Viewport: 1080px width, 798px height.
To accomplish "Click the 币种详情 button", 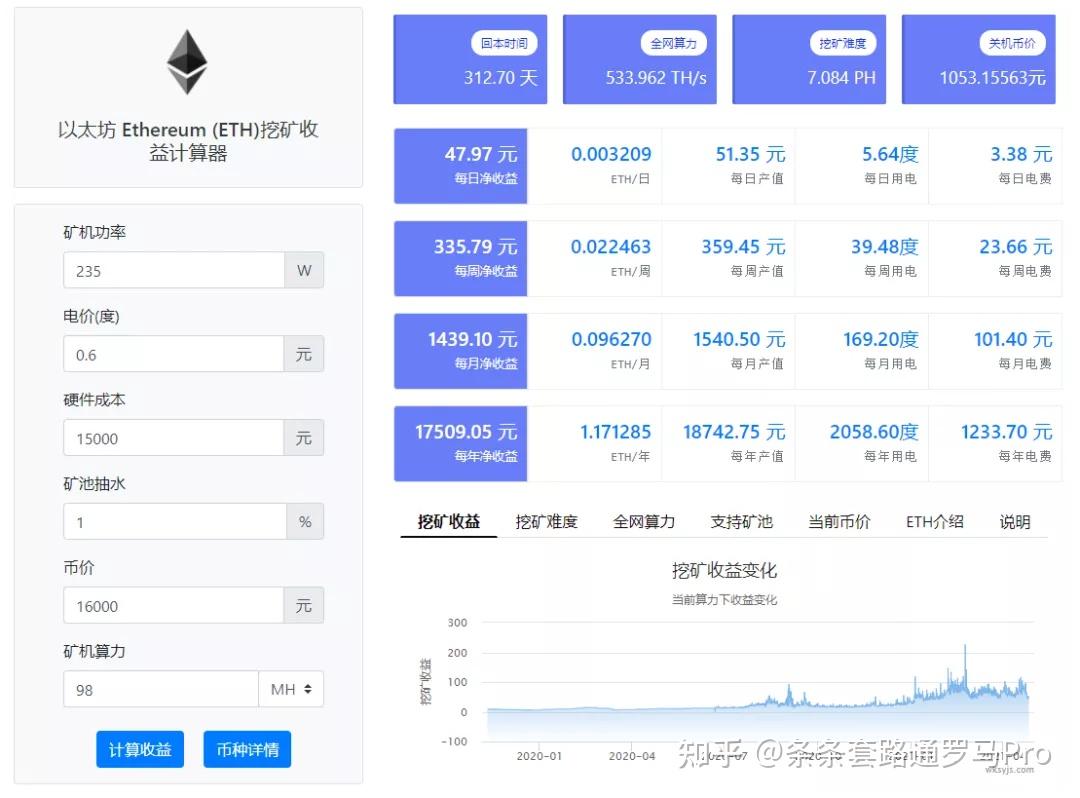I will pos(247,749).
